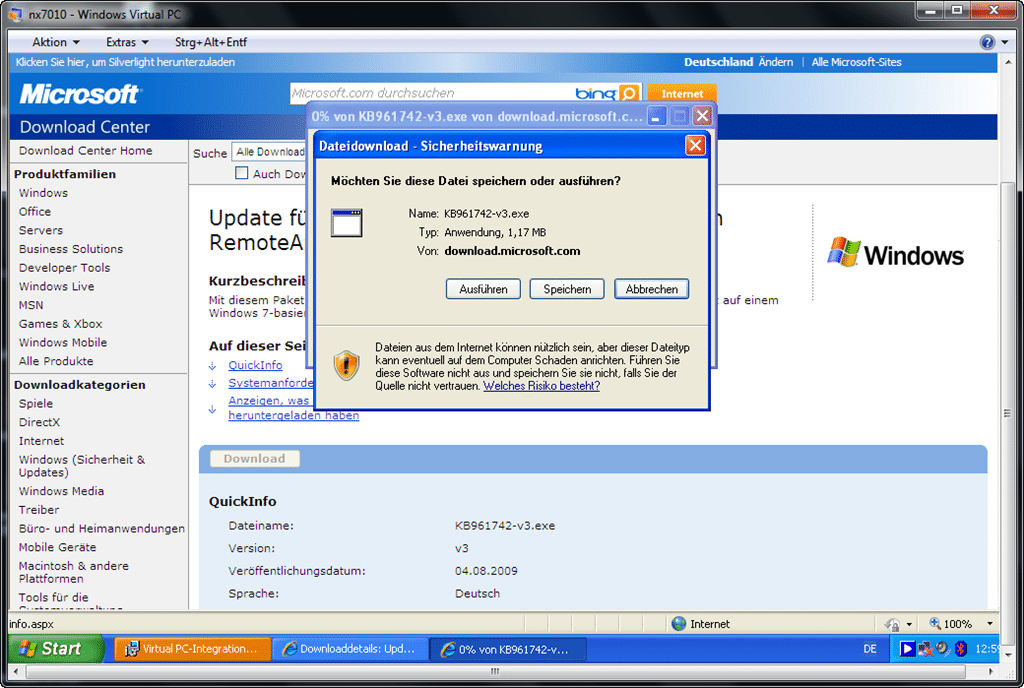
Task: Open the Extras menu
Action: tap(127, 42)
